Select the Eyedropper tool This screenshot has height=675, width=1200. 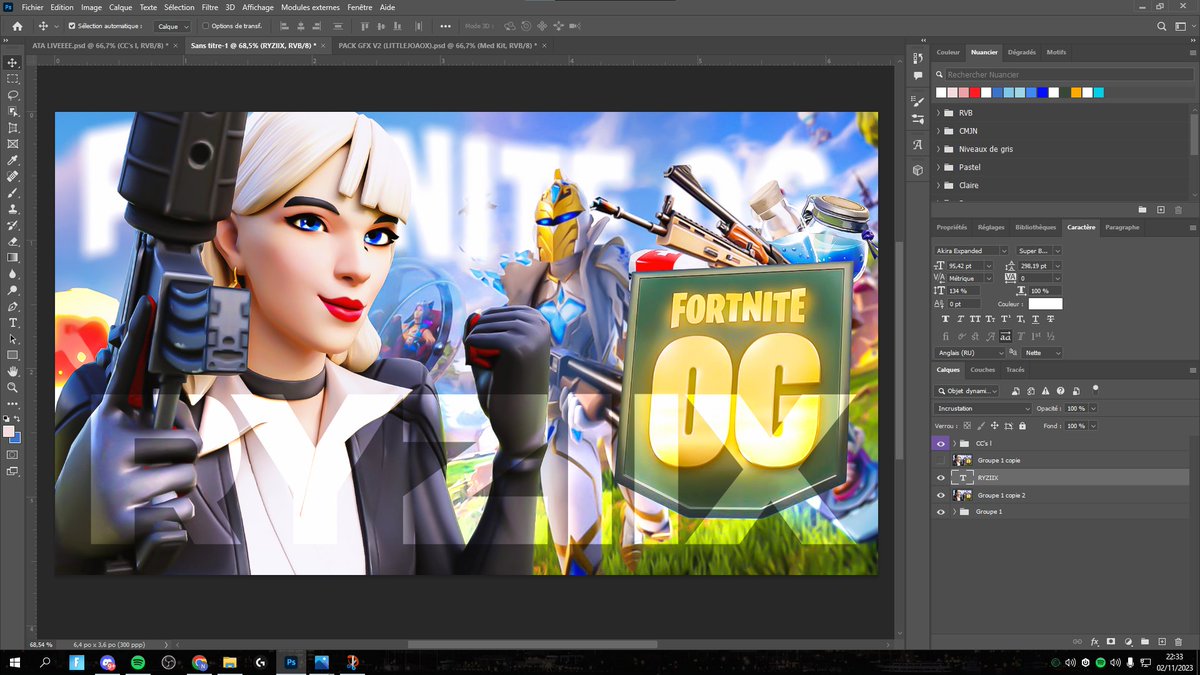tap(13, 160)
